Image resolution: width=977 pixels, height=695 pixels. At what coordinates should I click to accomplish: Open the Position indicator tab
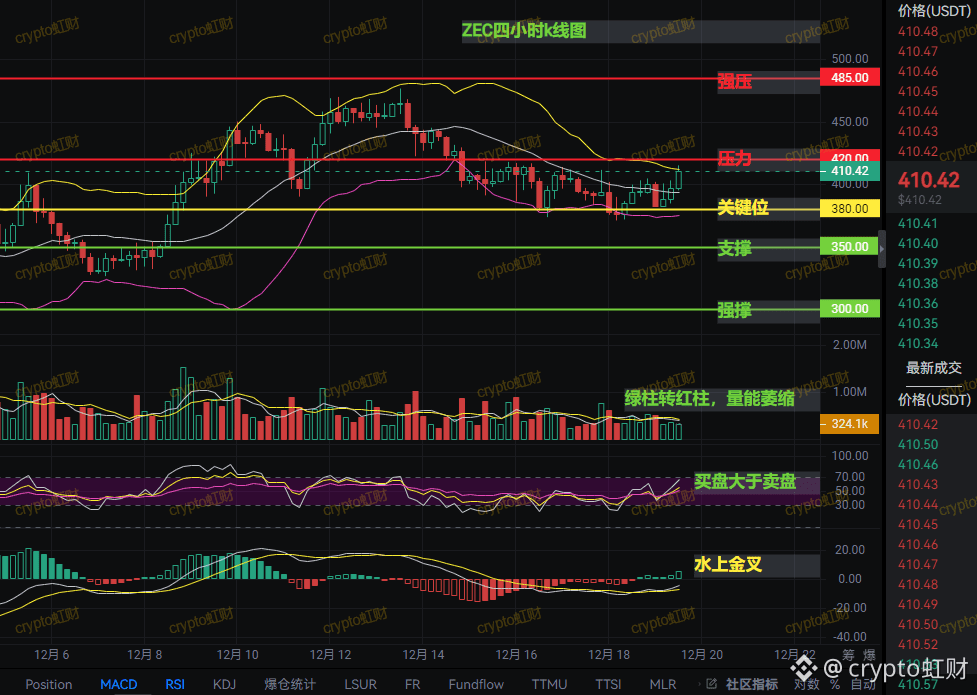[x=49, y=684]
